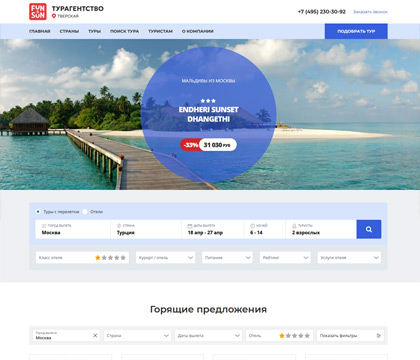Click the departure dates field 18 апр - 27 апр
Viewport: 420px width, 360px height.
pos(213,229)
